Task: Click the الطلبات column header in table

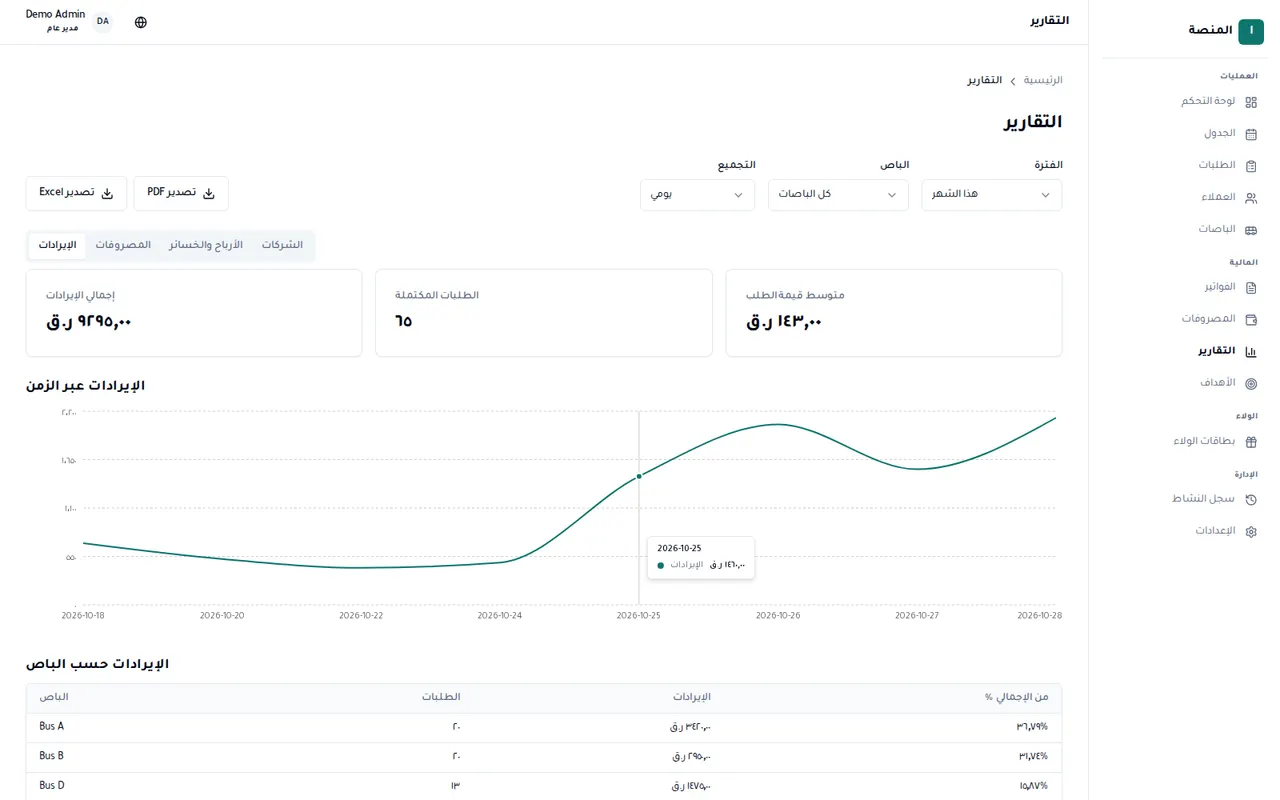Action: pos(442,697)
